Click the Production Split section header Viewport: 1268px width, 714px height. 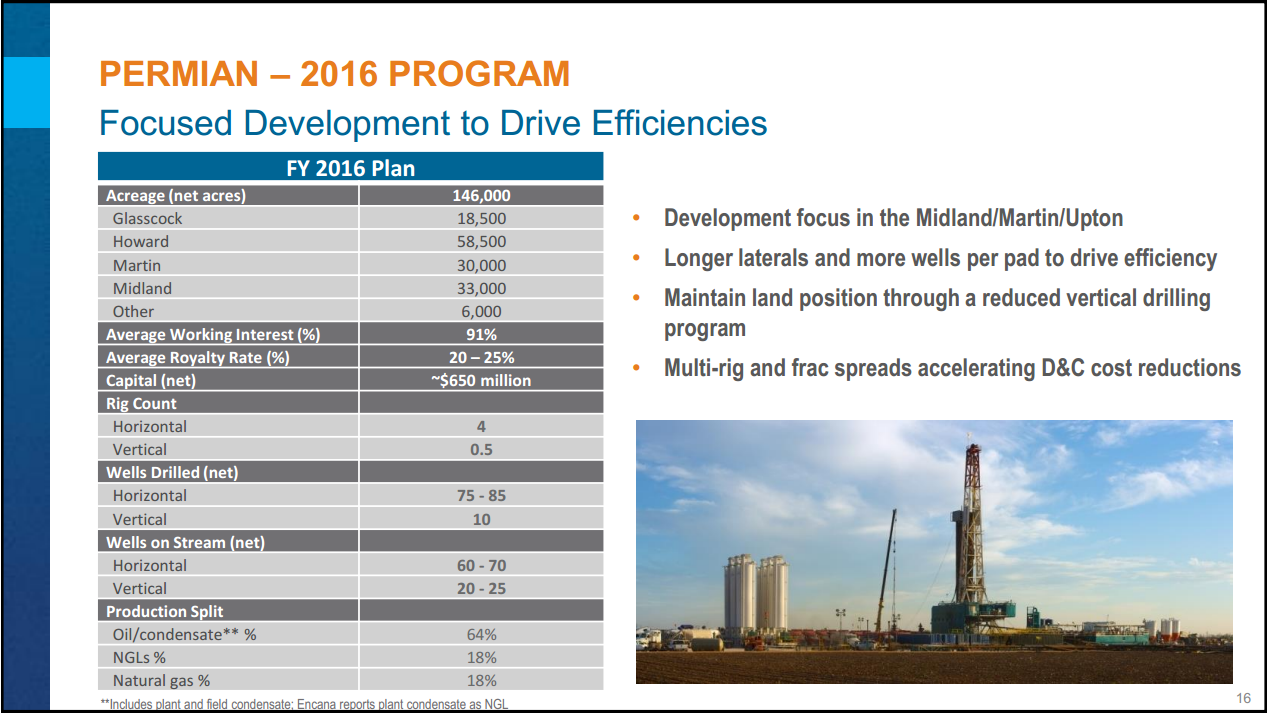pyautogui.click(x=164, y=611)
